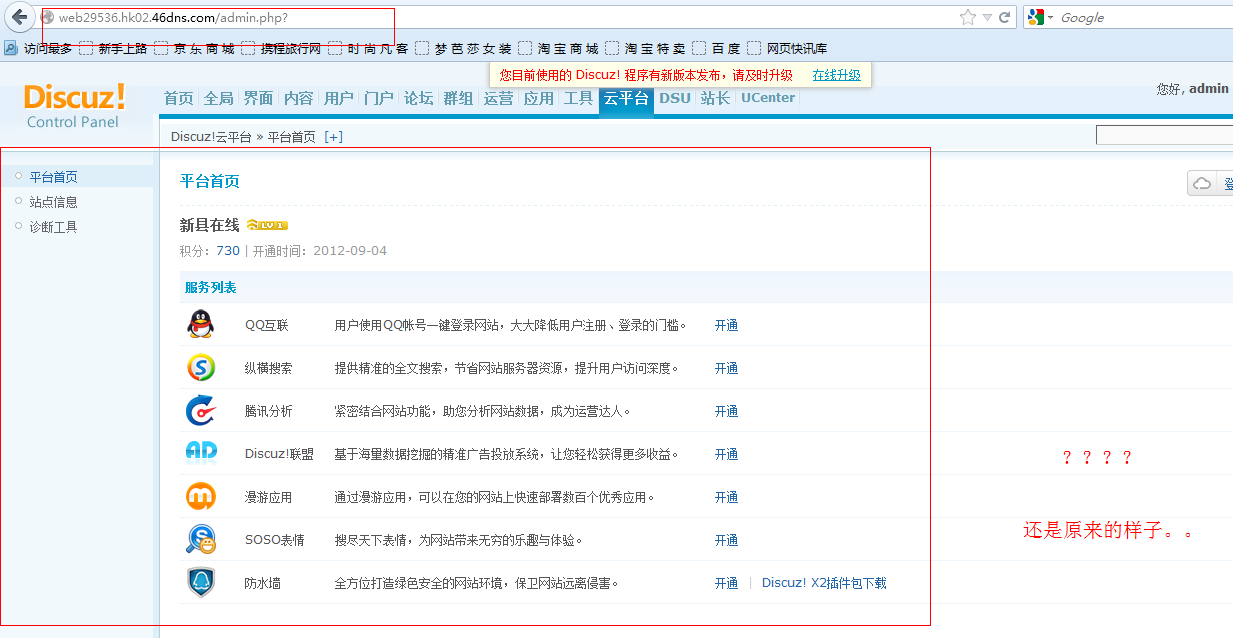Open the 用户 admin menu
This screenshot has height=638, width=1233.
click(339, 98)
